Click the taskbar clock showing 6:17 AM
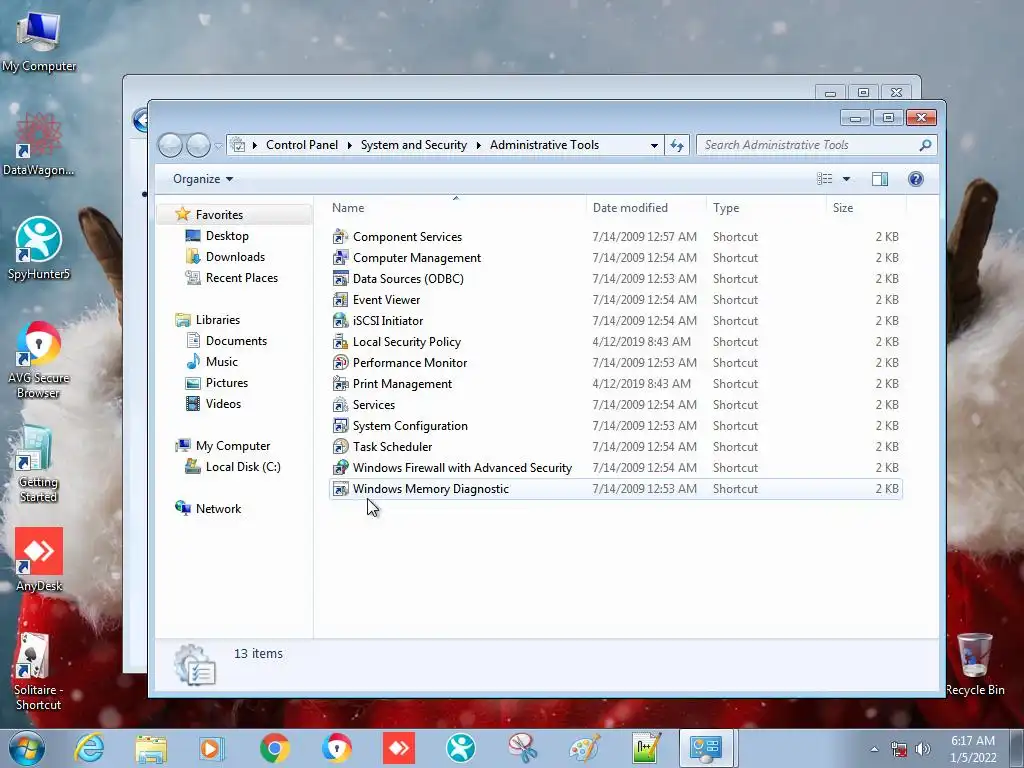This screenshot has width=1024, height=768. (x=973, y=749)
